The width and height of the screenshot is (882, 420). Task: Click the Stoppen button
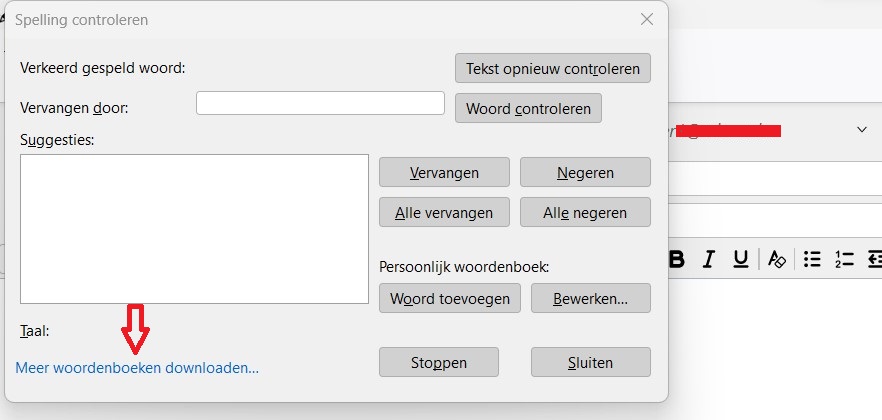(439, 362)
